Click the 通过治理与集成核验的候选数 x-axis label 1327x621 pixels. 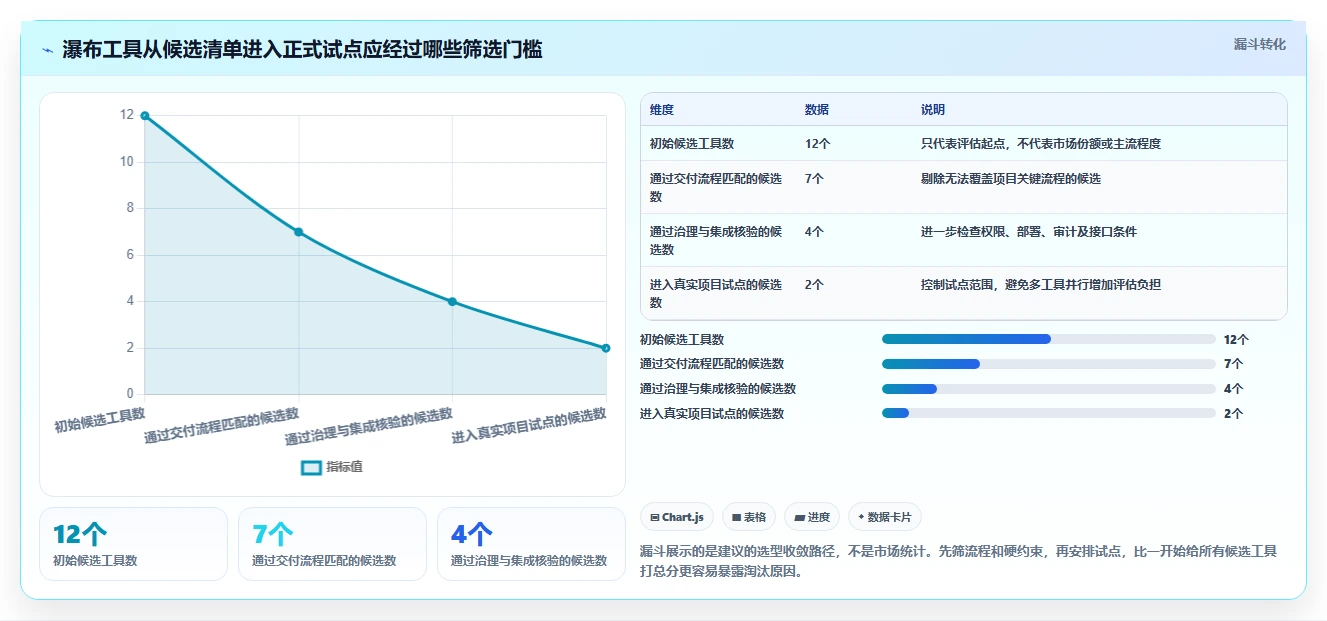click(x=369, y=427)
